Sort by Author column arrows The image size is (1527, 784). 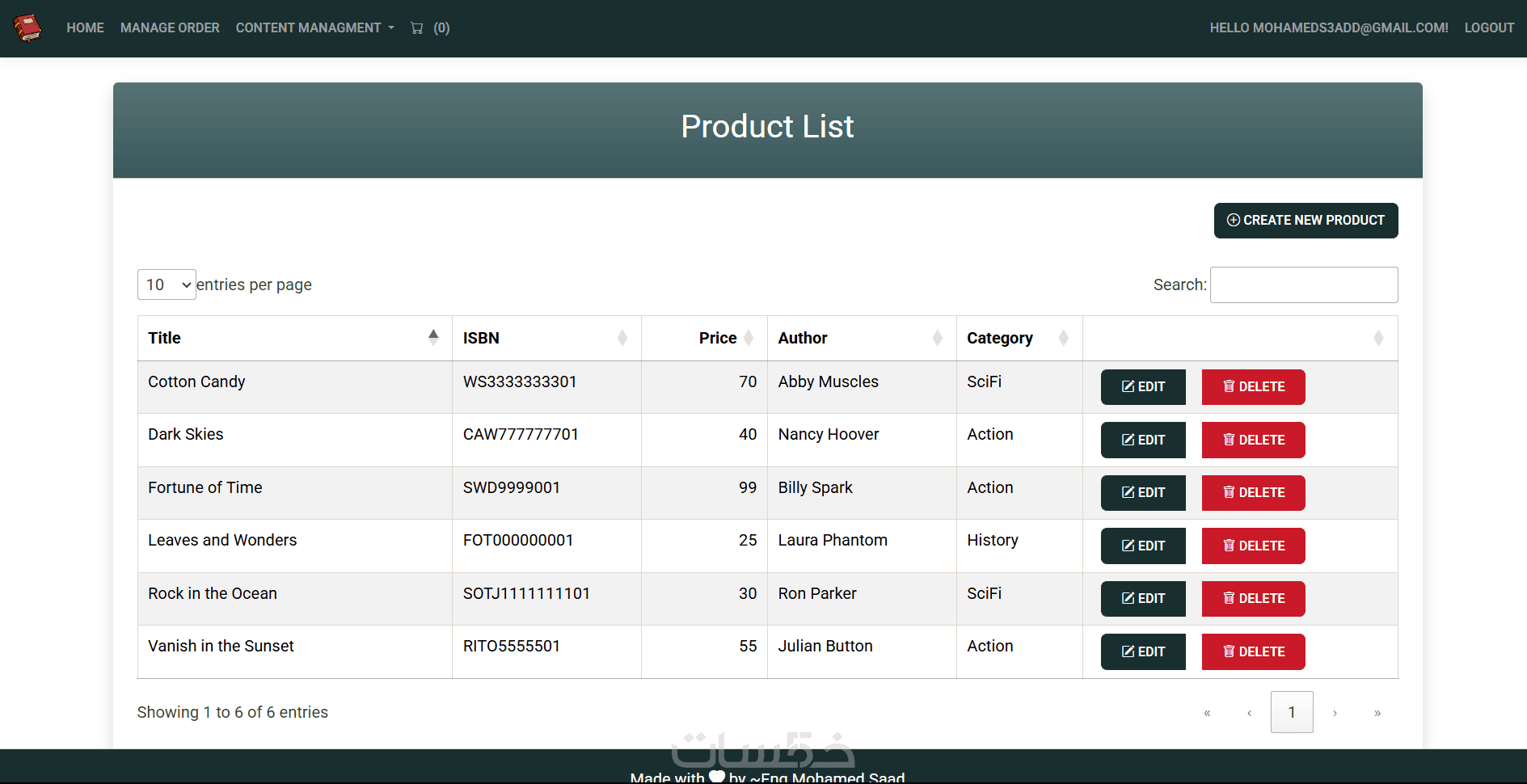[937, 338]
